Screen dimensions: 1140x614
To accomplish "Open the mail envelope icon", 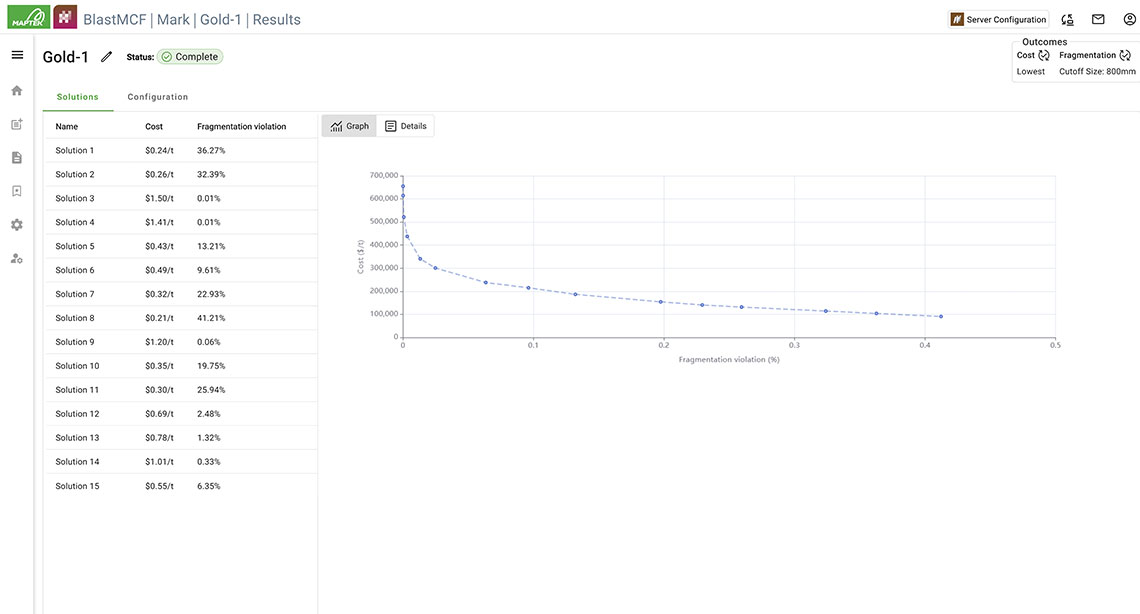I will (1098, 19).
